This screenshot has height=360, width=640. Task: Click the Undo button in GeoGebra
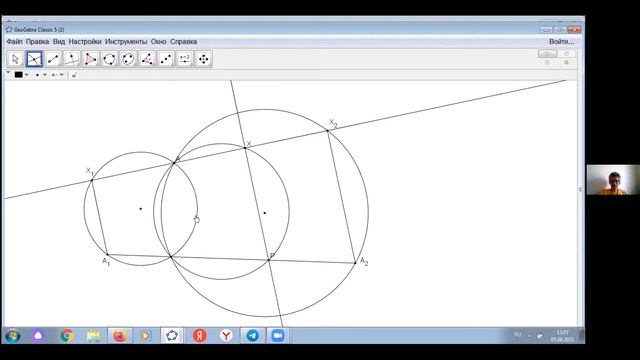click(x=547, y=53)
